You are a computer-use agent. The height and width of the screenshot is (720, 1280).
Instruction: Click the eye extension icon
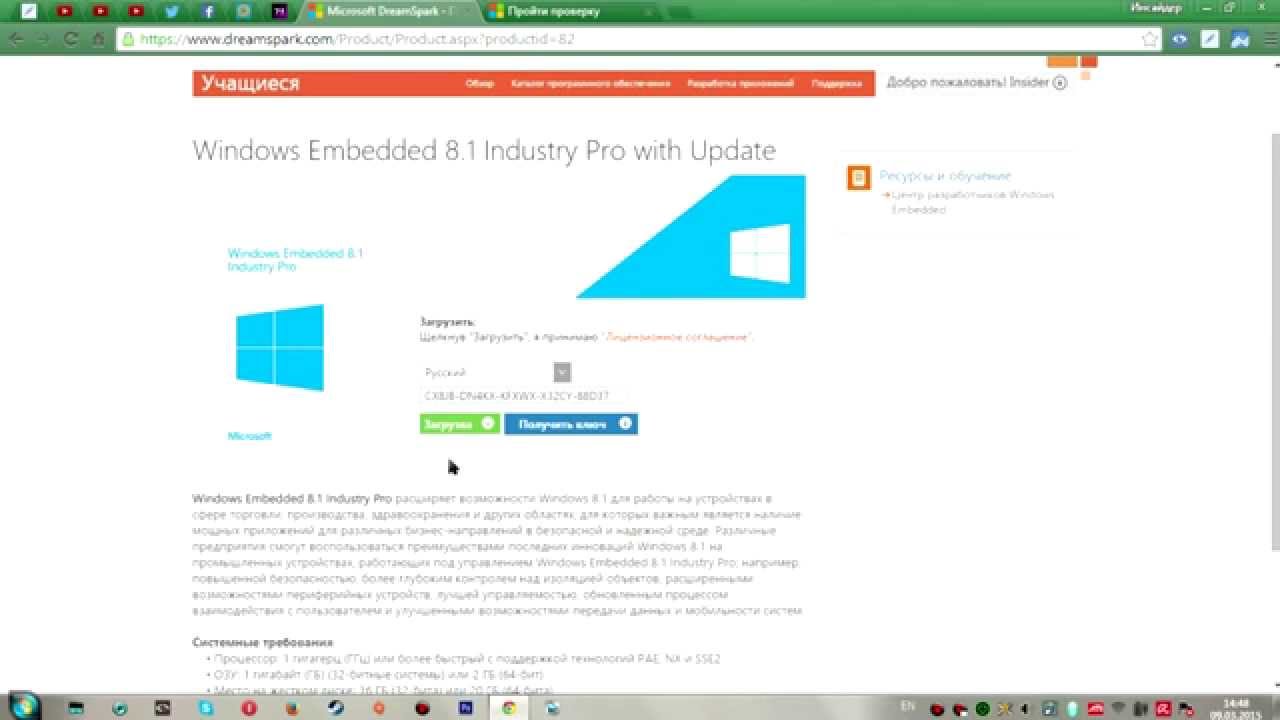(x=1180, y=40)
